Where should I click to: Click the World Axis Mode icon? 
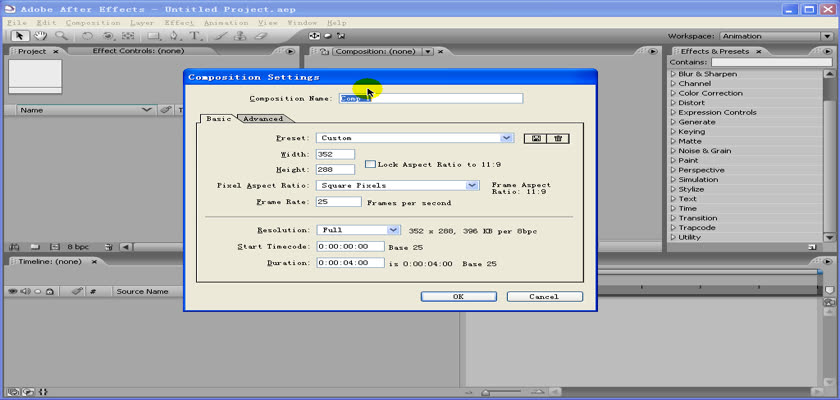coord(327,36)
